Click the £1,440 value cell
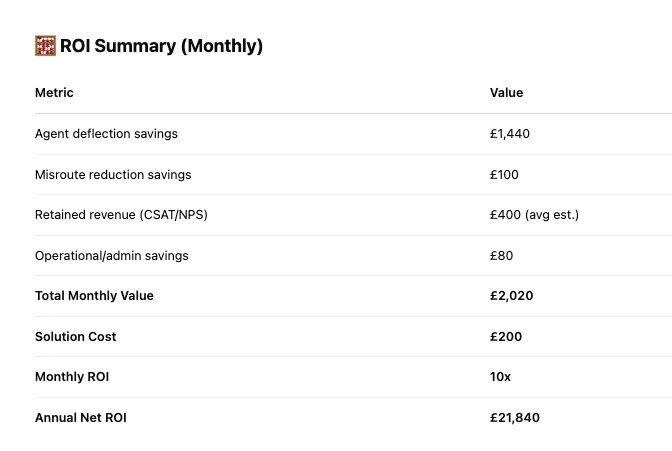Viewport: 672px width, 451px height. click(510, 134)
